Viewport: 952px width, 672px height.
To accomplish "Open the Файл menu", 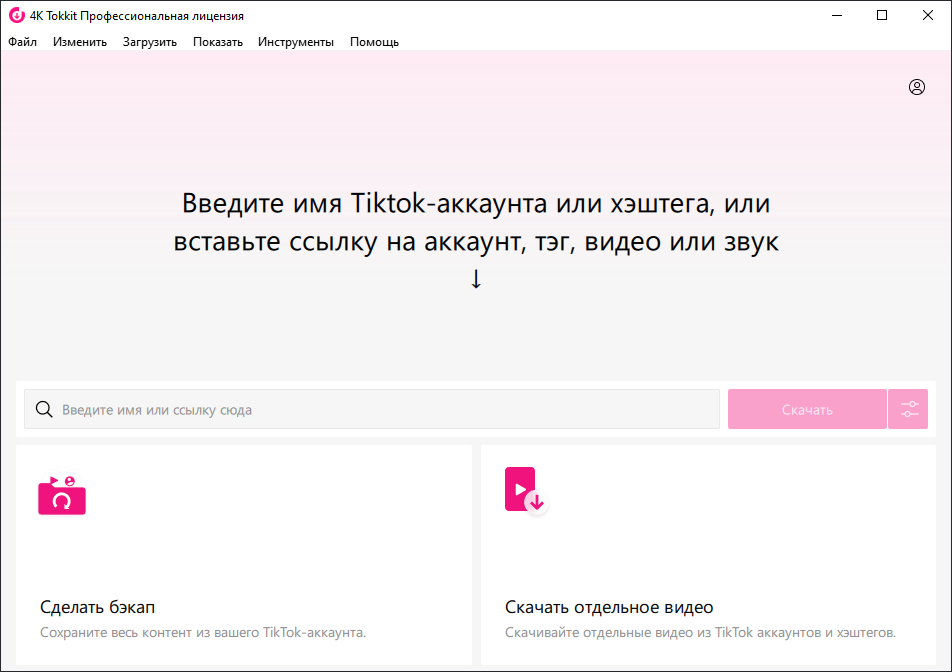I will (22, 42).
